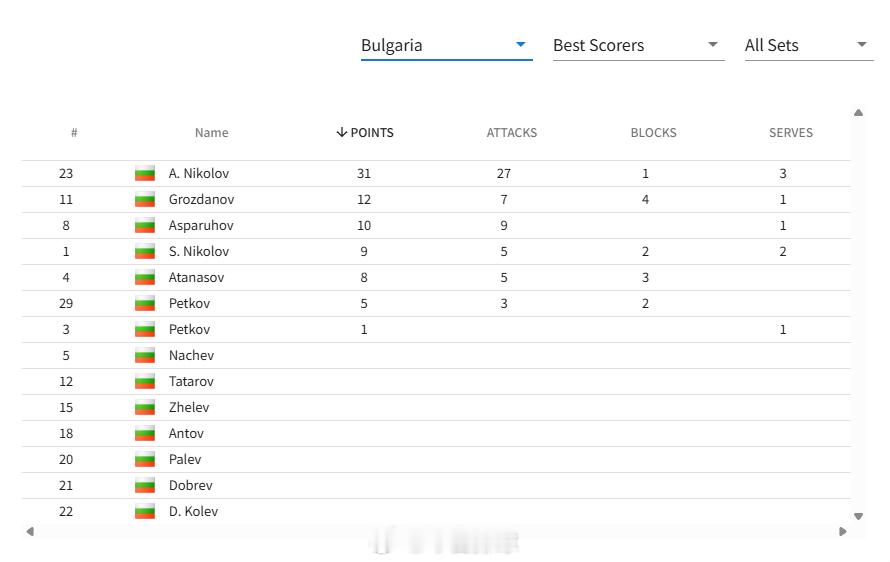Select the Asparuhov player row
Viewport: 890px width, 562px height.
[436, 226]
